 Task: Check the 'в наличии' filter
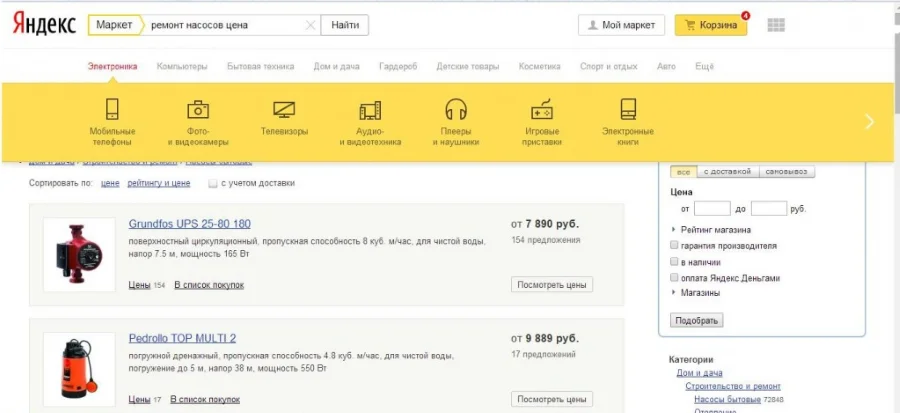(x=674, y=262)
